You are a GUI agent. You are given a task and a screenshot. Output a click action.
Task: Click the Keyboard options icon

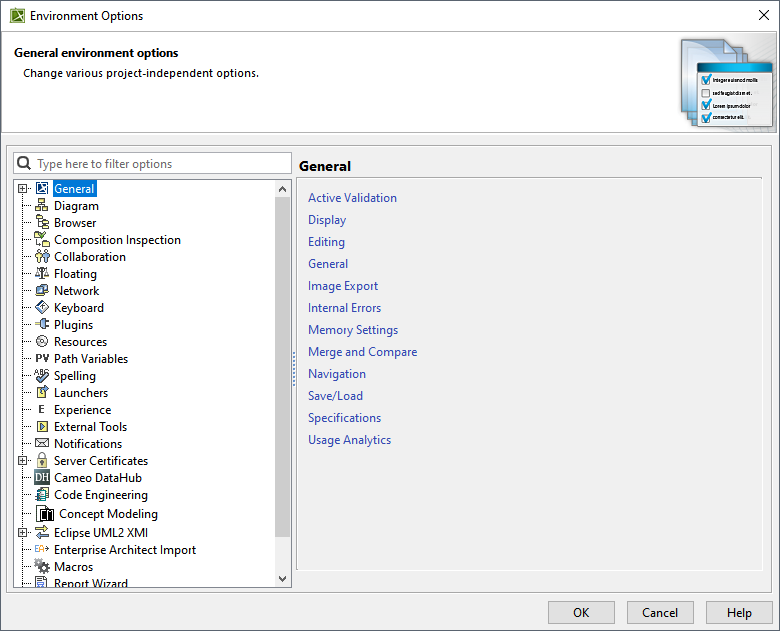pos(42,308)
